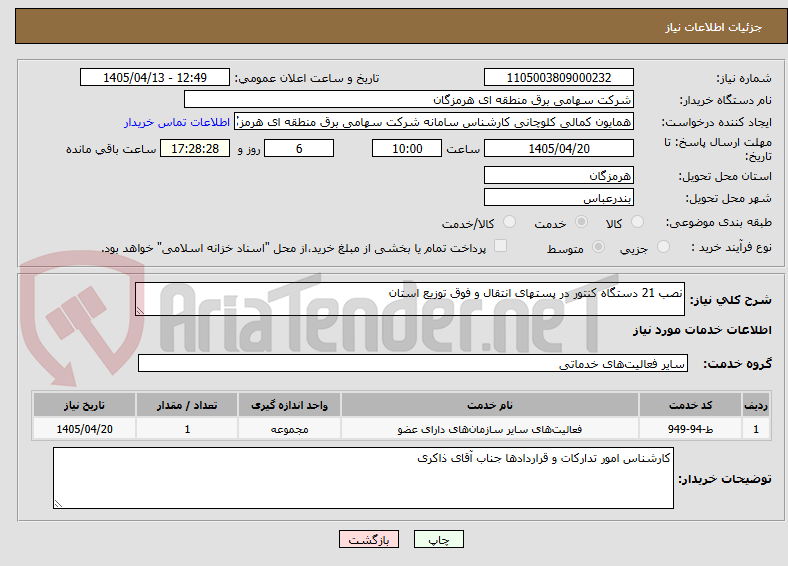
Task: Click the نوع فرآیند خرید label
Action: pos(731,247)
